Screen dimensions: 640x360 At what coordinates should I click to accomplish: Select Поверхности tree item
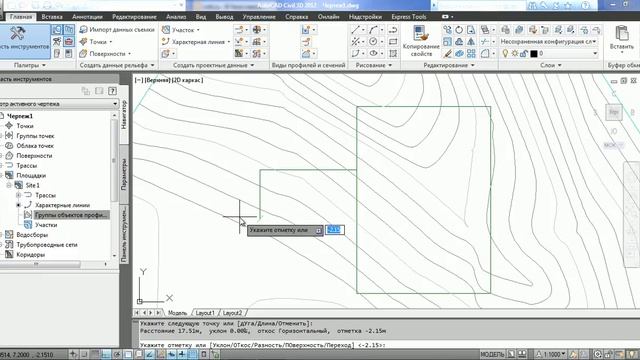coord(34,156)
